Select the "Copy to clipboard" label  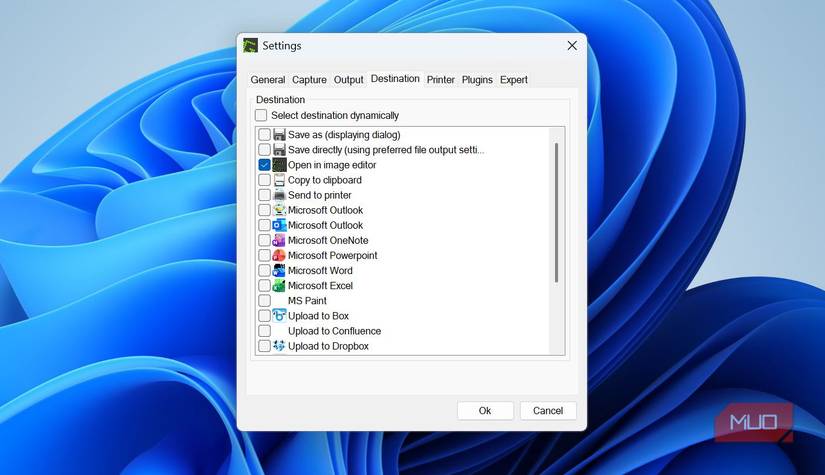[325, 180]
